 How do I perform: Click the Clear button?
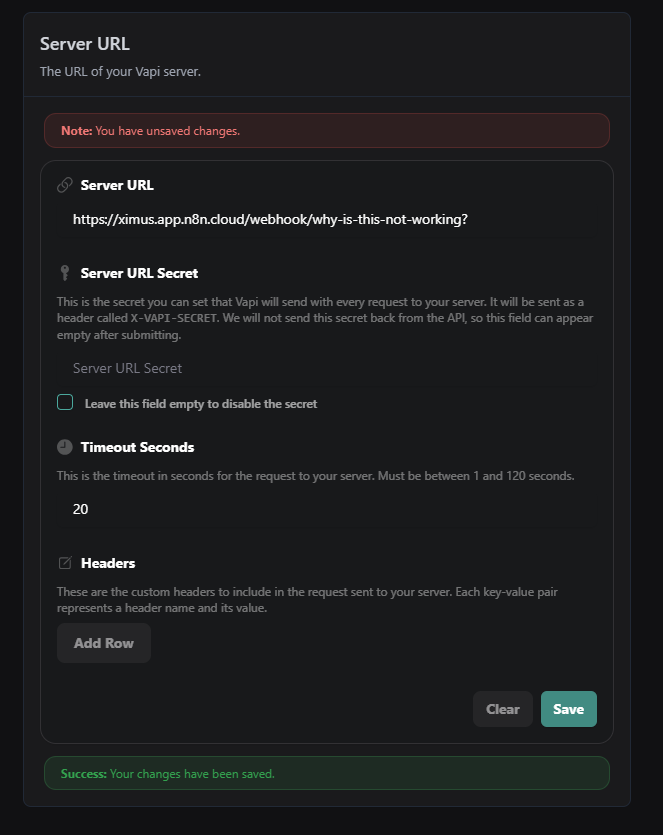click(x=502, y=708)
